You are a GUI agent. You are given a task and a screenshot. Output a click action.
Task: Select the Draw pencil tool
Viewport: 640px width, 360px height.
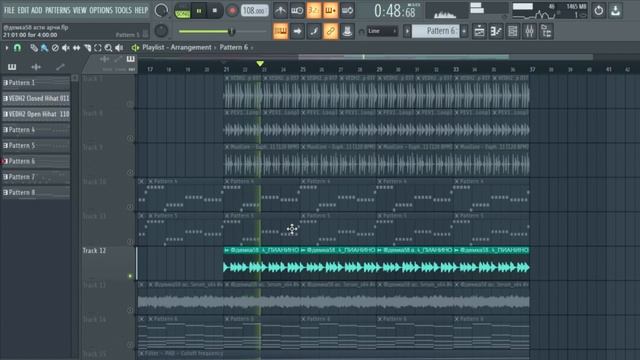pyautogui.click(x=33, y=48)
